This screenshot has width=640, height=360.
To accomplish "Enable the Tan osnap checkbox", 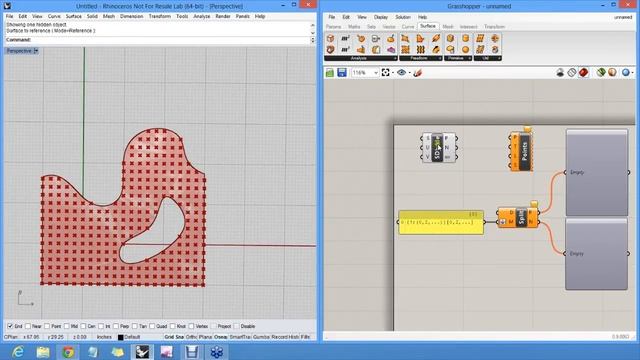I will pyautogui.click(x=135, y=326).
